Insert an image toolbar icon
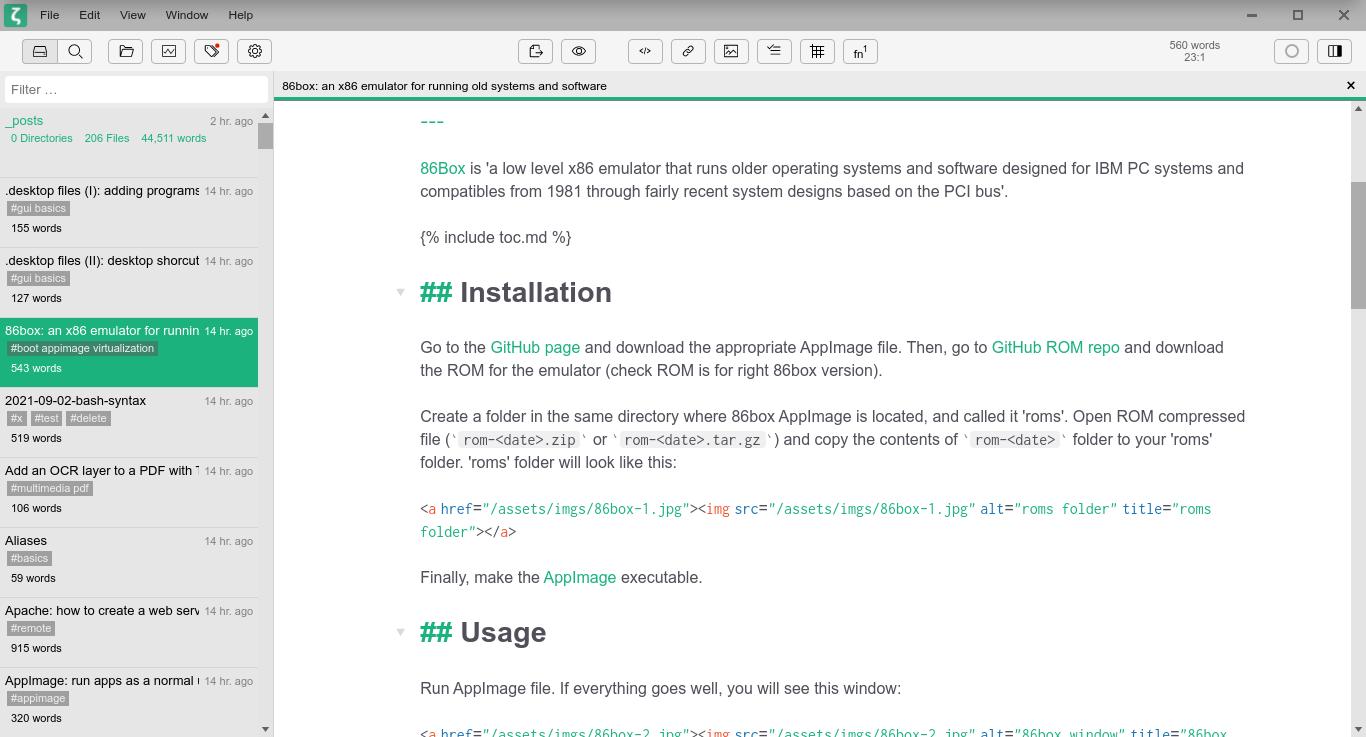The height and width of the screenshot is (737, 1366). click(x=731, y=51)
